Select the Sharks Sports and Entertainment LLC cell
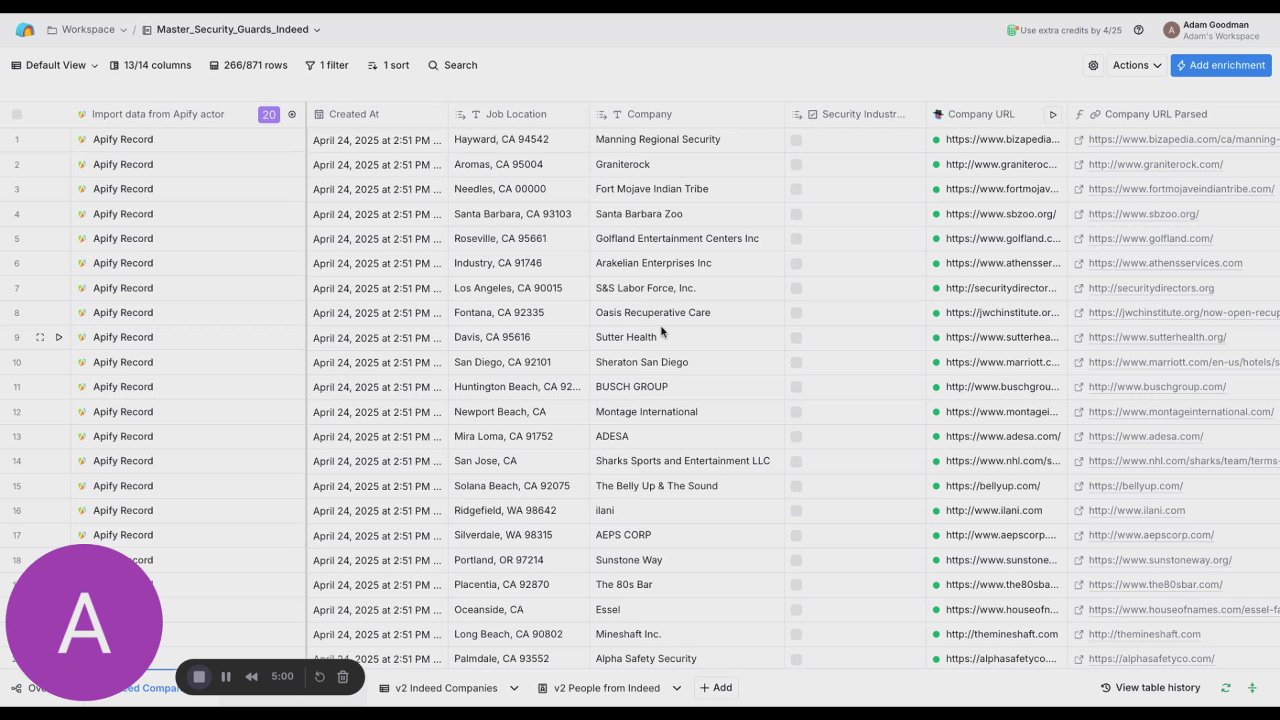This screenshot has width=1280, height=720. pos(687,461)
